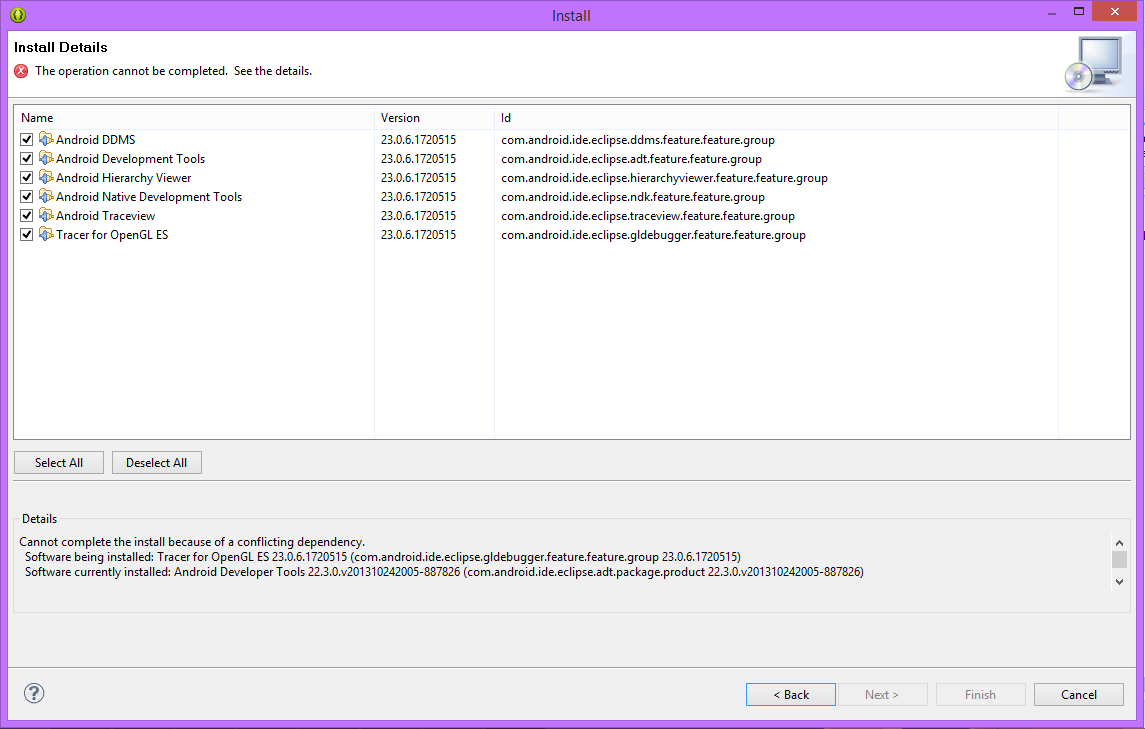
Task: Click the Eclipse icon in the title bar
Action: (18, 15)
